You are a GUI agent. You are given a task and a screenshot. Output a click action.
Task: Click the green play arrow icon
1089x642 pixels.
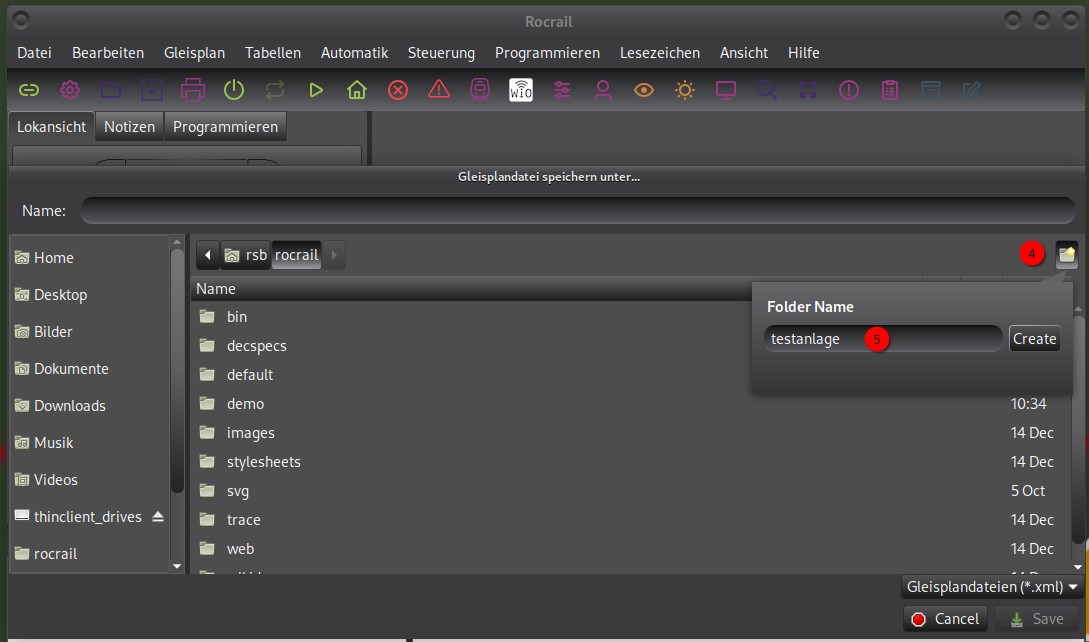(x=316, y=90)
